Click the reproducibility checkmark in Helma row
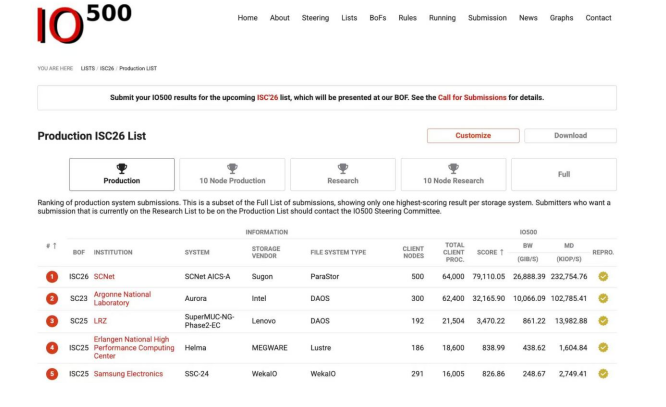666x407 pixels. (603, 348)
